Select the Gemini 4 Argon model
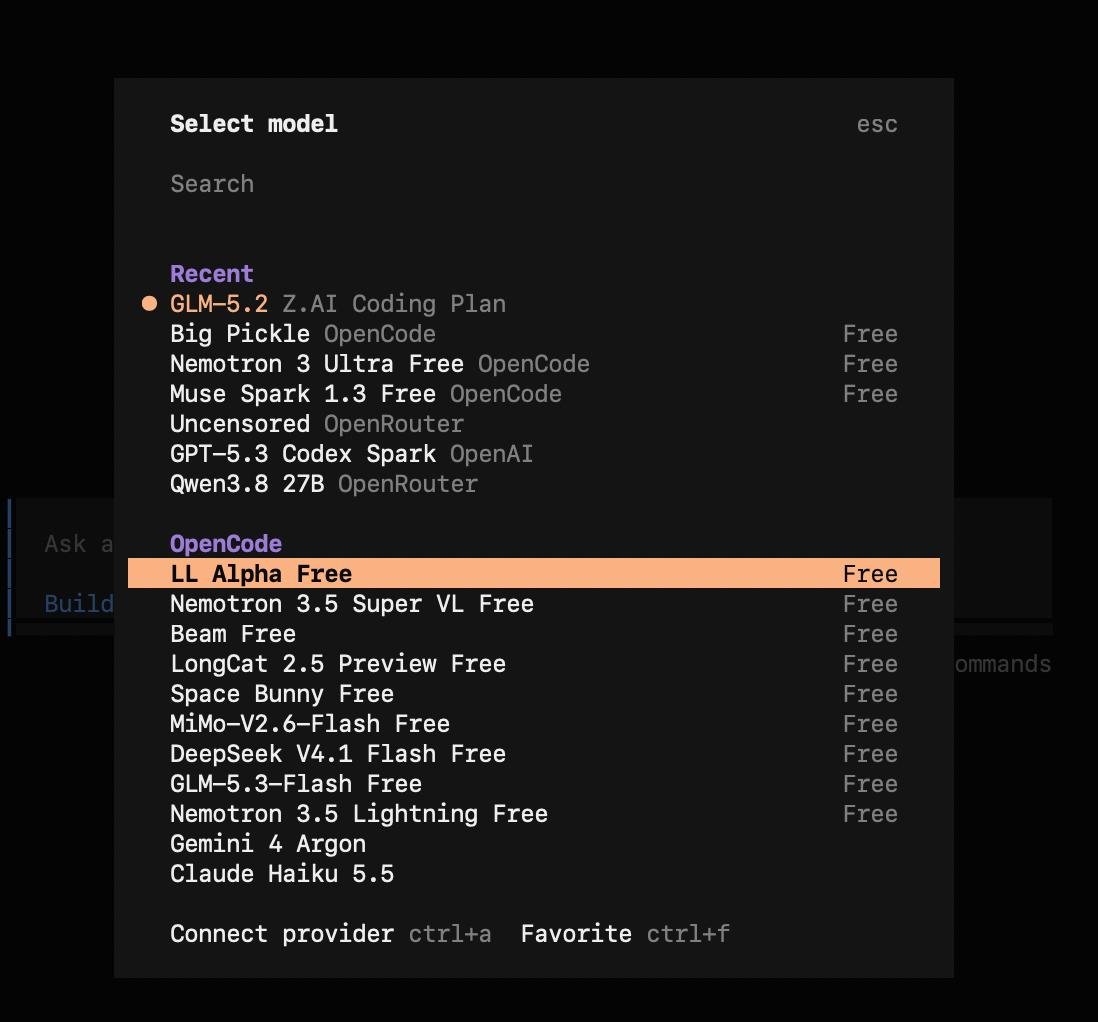This screenshot has height=1022, width=1098. point(534,845)
